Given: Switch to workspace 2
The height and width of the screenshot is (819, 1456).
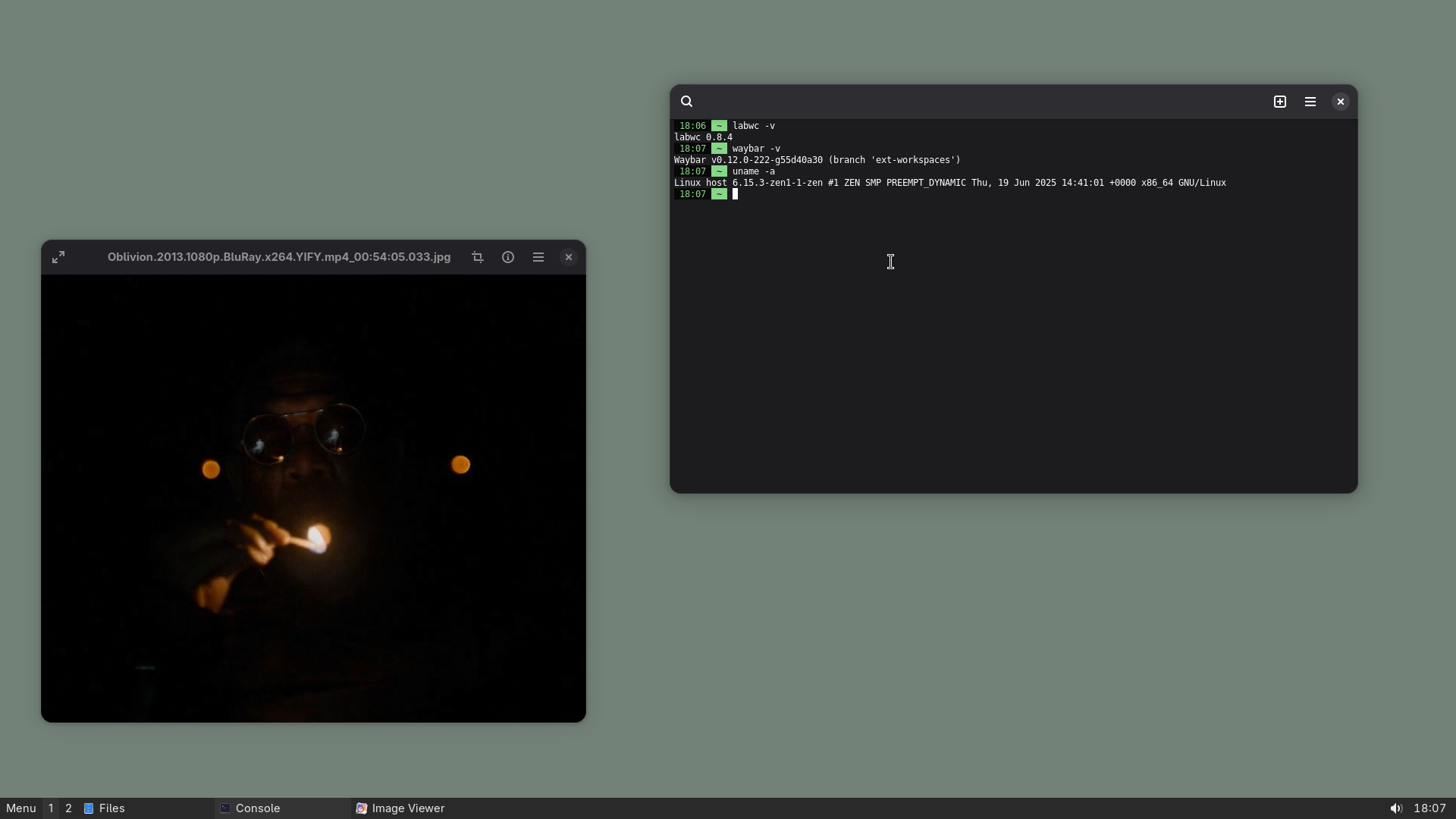Looking at the screenshot, I should pos(68,808).
